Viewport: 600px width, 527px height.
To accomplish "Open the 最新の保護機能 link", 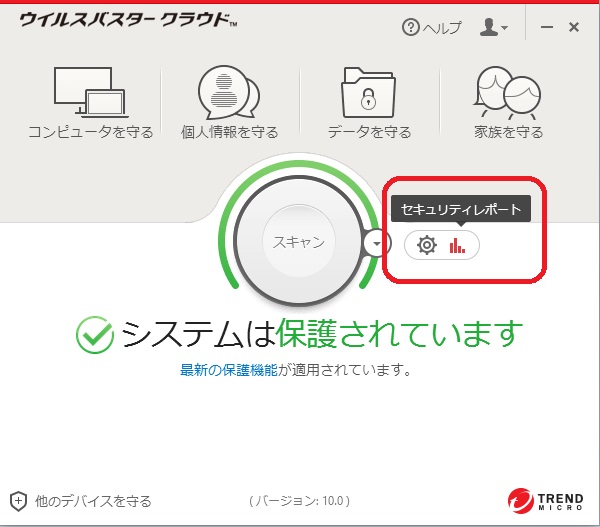I will click(x=228, y=370).
